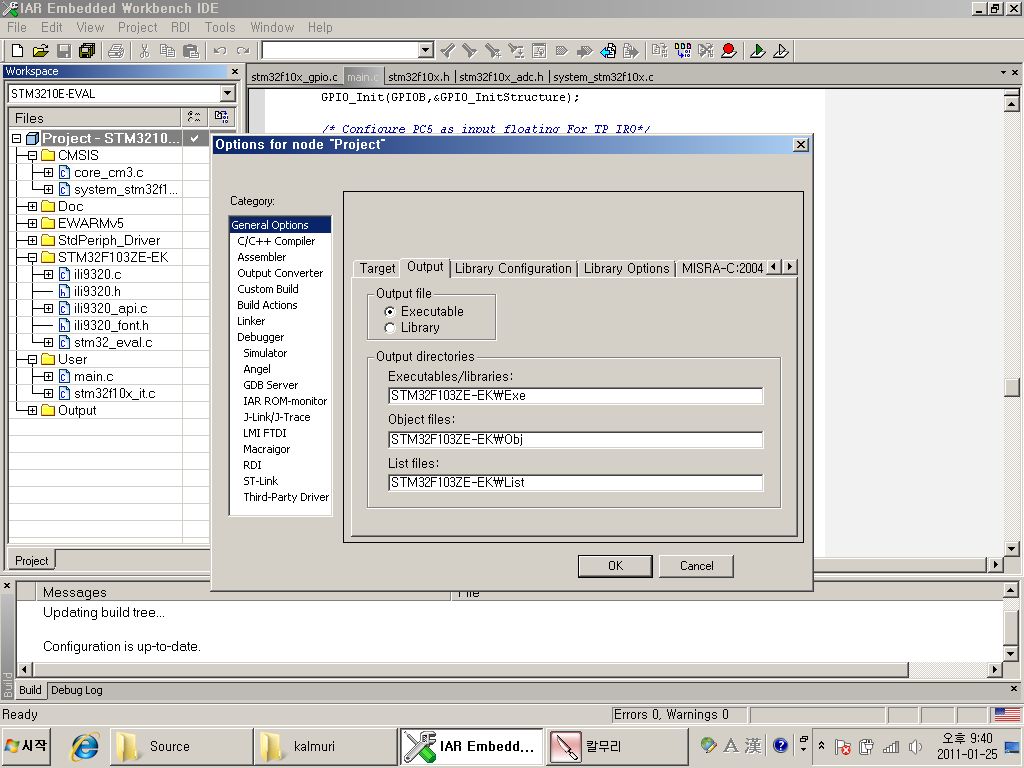Open the toolbar search combo box dropdown
The height and width of the screenshot is (768, 1024).
[426, 50]
